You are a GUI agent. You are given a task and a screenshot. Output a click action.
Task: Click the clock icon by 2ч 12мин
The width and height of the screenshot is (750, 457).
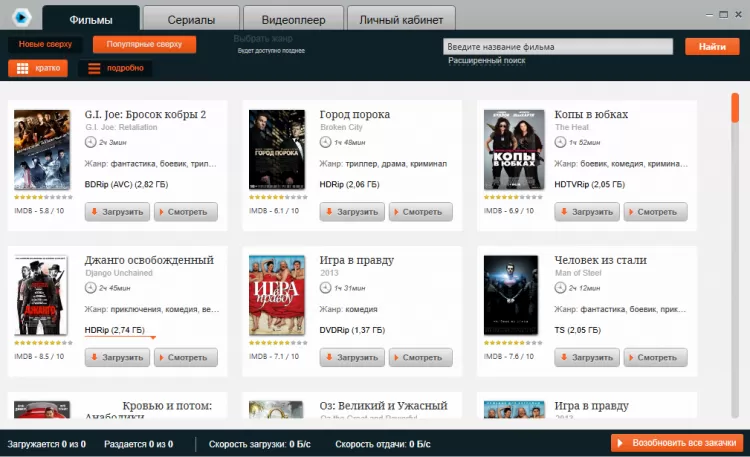(560, 288)
